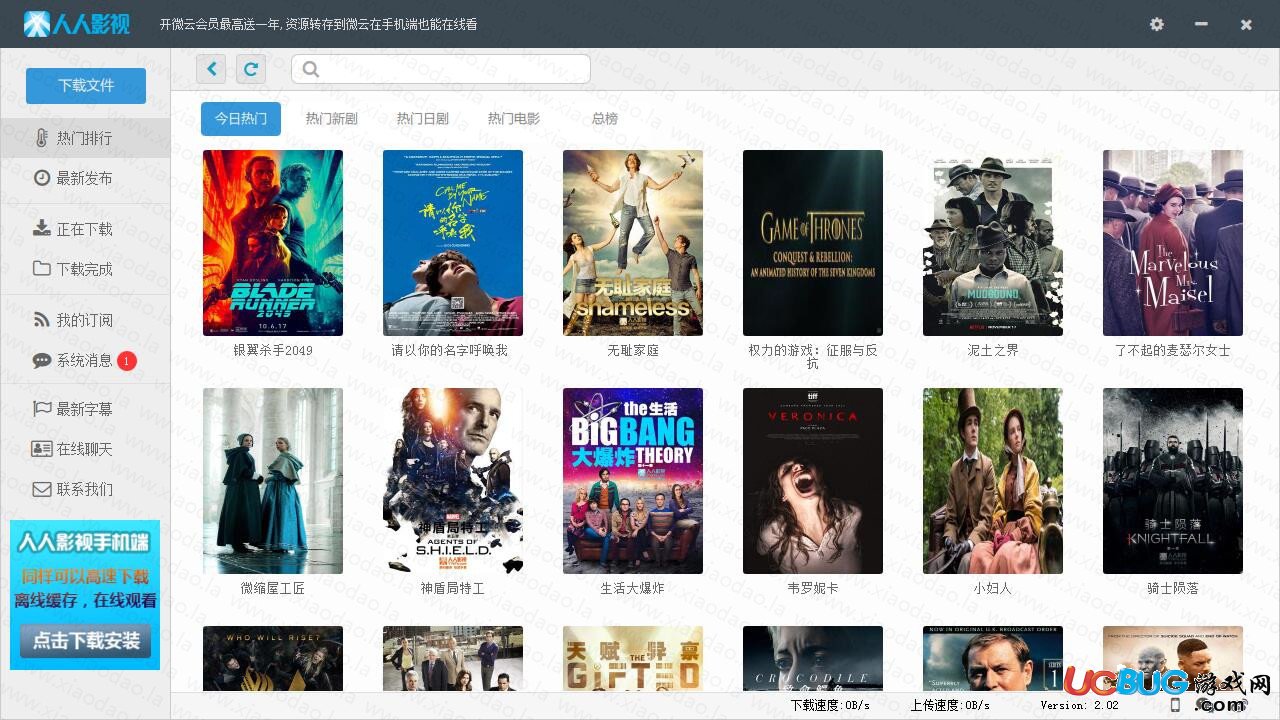This screenshot has width=1280, height=720.
Task: Open the 总榜 tab
Action: pyautogui.click(x=605, y=118)
